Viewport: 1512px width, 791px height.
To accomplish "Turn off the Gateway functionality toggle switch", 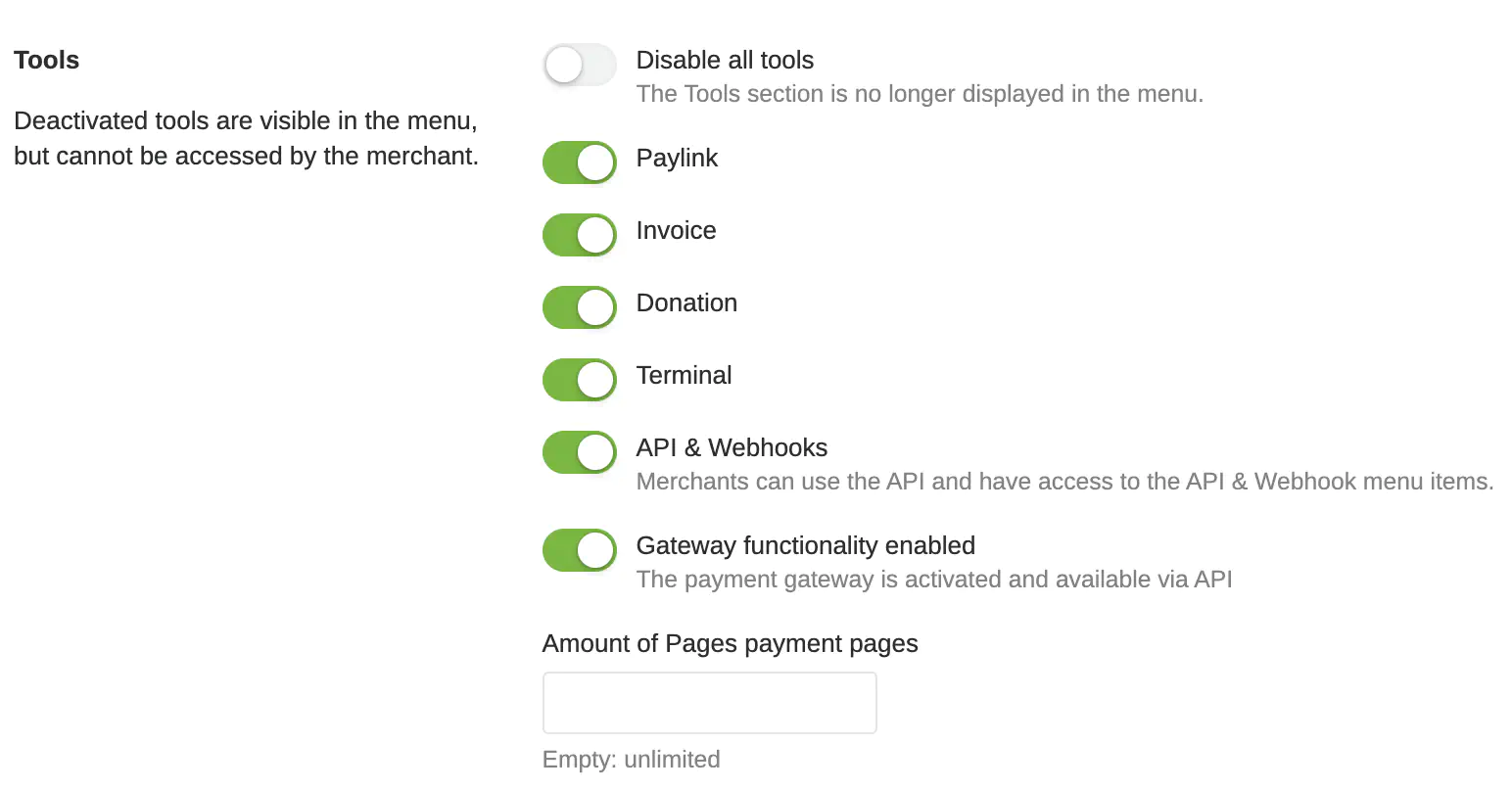I will click(580, 550).
